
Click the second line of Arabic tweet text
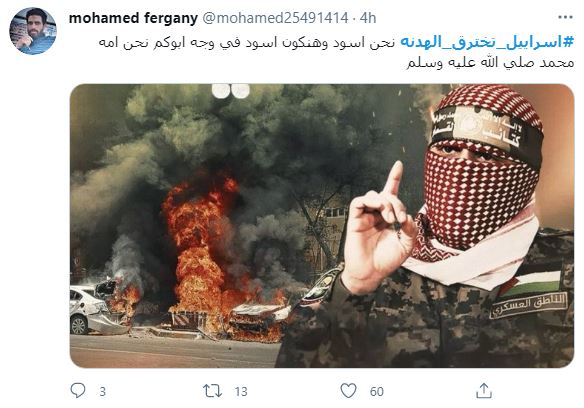(490, 62)
